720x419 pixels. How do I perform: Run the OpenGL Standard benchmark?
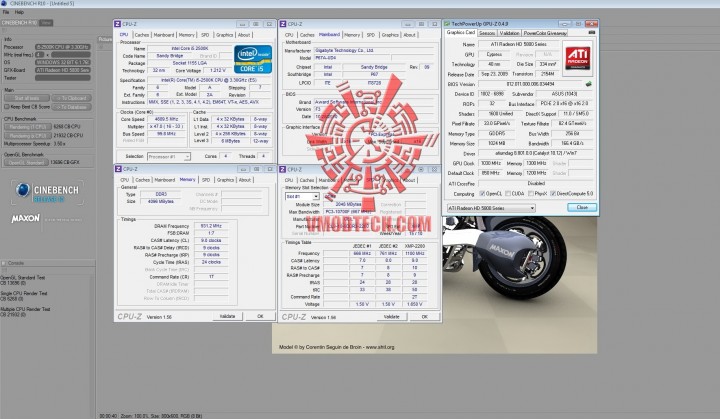[26, 162]
